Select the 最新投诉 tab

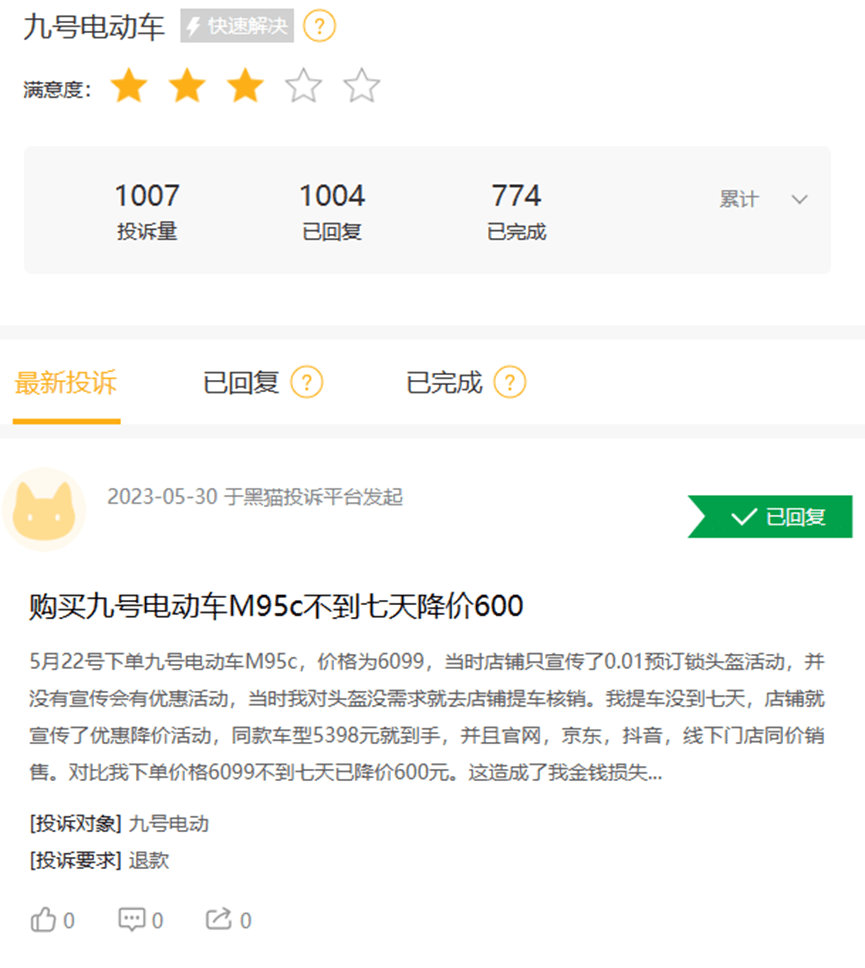[x=66, y=383]
